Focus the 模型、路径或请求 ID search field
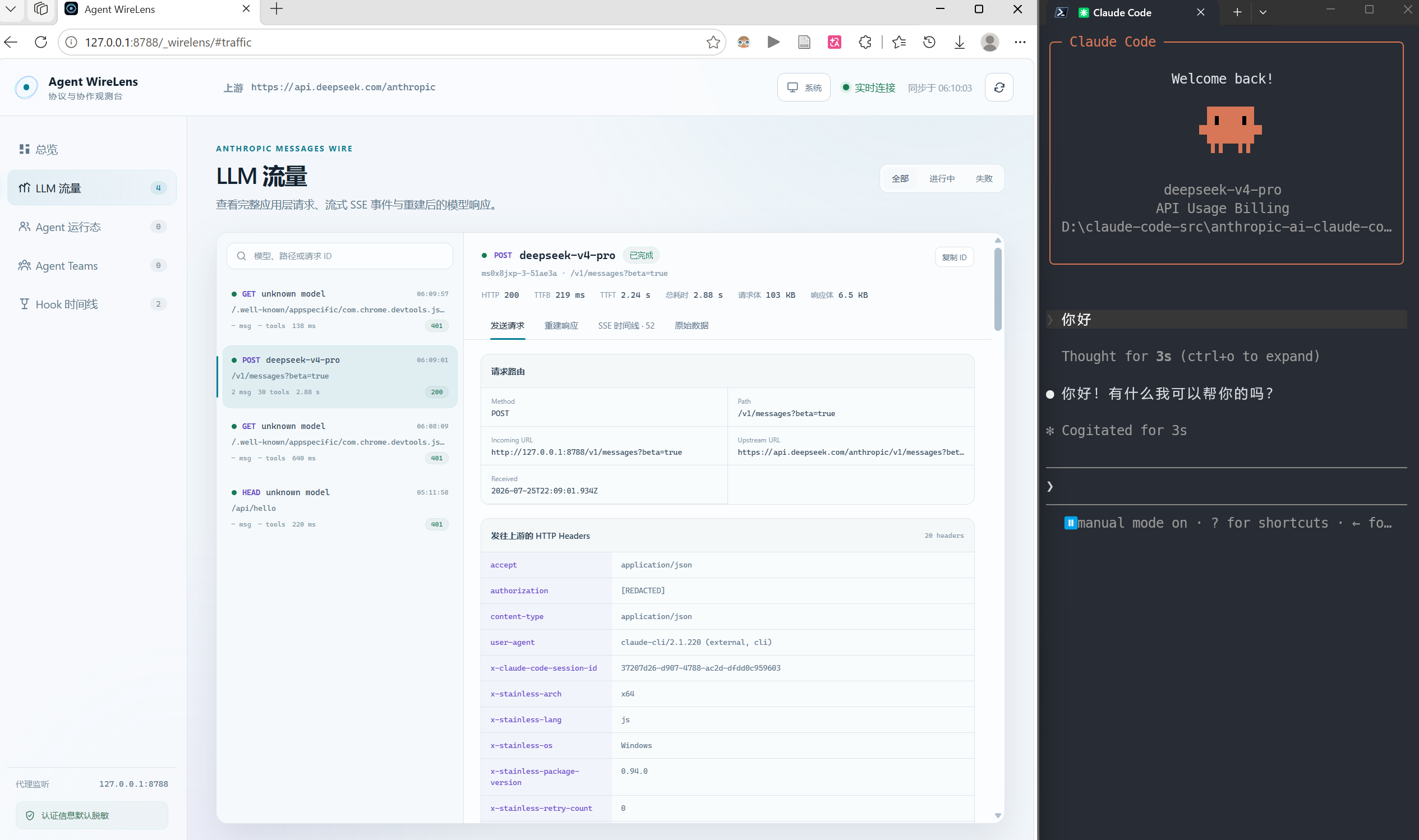Viewport: 1419px width, 840px height. pyautogui.click(x=340, y=256)
